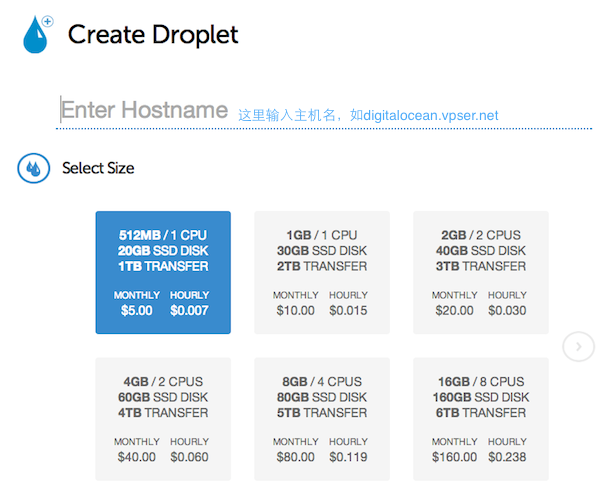The width and height of the screenshot is (600, 487).
Task: Click the Create Droplet heading text
Action: (x=153, y=35)
